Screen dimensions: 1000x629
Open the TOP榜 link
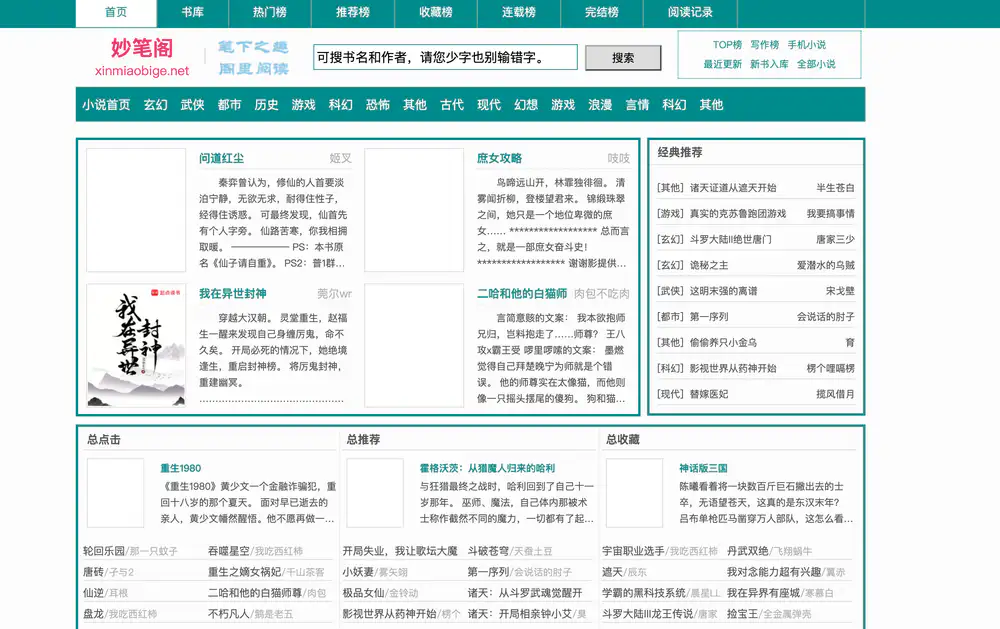click(x=727, y=45)
